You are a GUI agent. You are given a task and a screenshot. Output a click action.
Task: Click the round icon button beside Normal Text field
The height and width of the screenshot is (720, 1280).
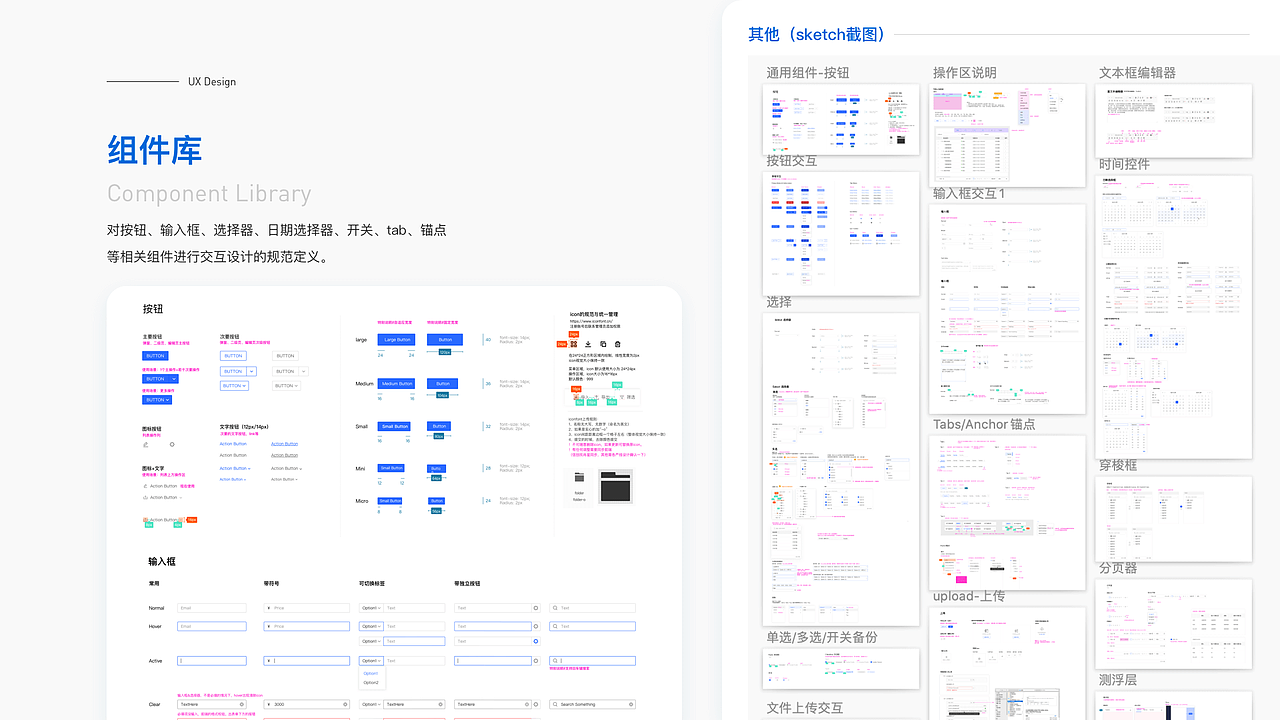(535, 608)
